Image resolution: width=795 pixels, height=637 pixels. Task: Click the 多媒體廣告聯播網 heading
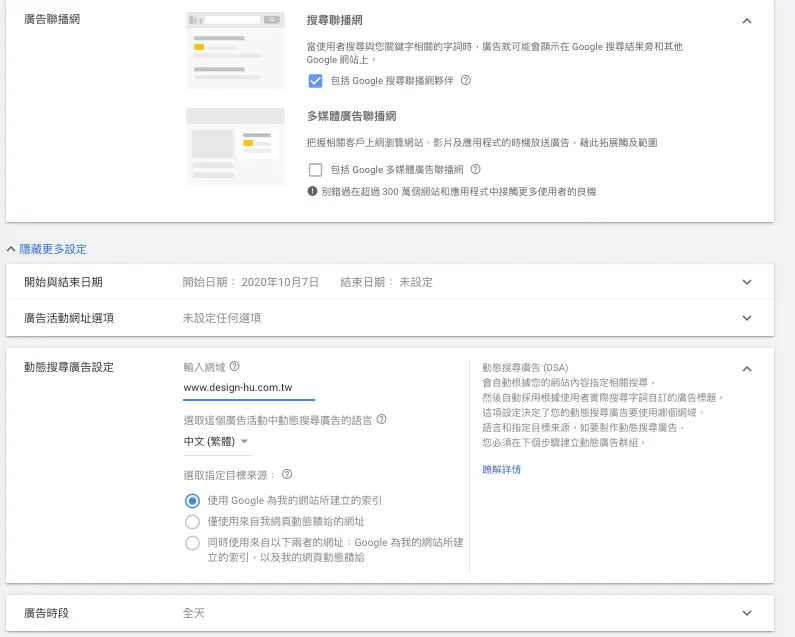pos(351,116)
